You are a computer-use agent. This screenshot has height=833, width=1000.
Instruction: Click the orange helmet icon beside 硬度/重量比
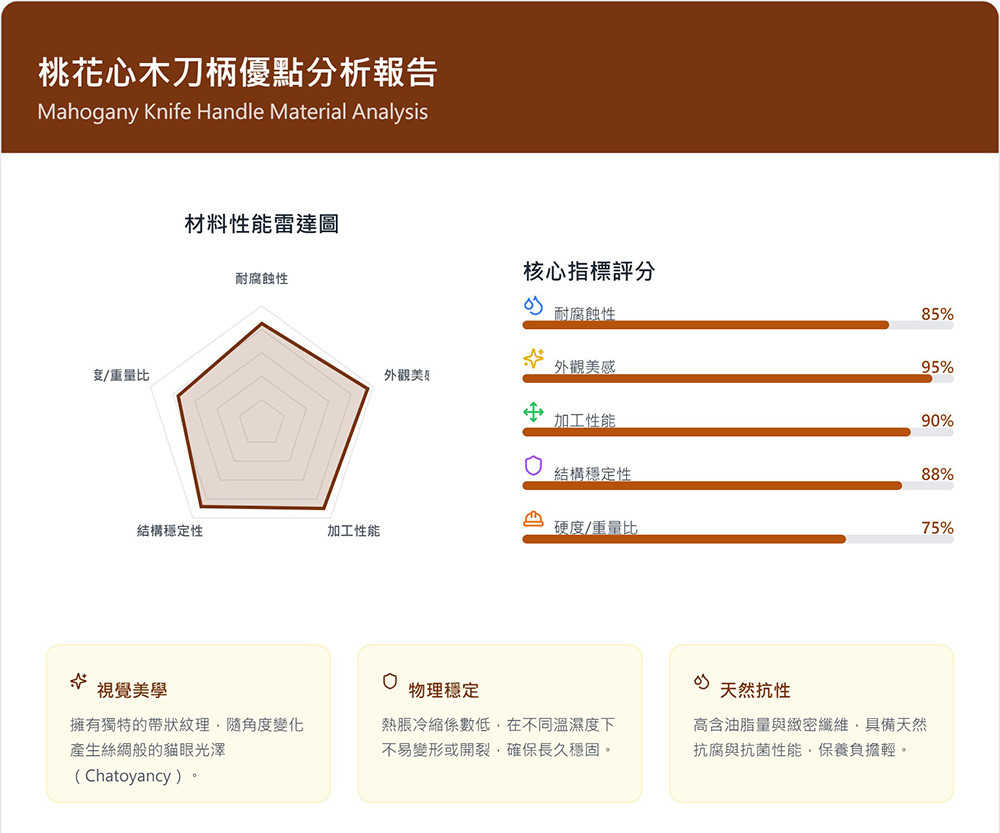coord(533,518)
